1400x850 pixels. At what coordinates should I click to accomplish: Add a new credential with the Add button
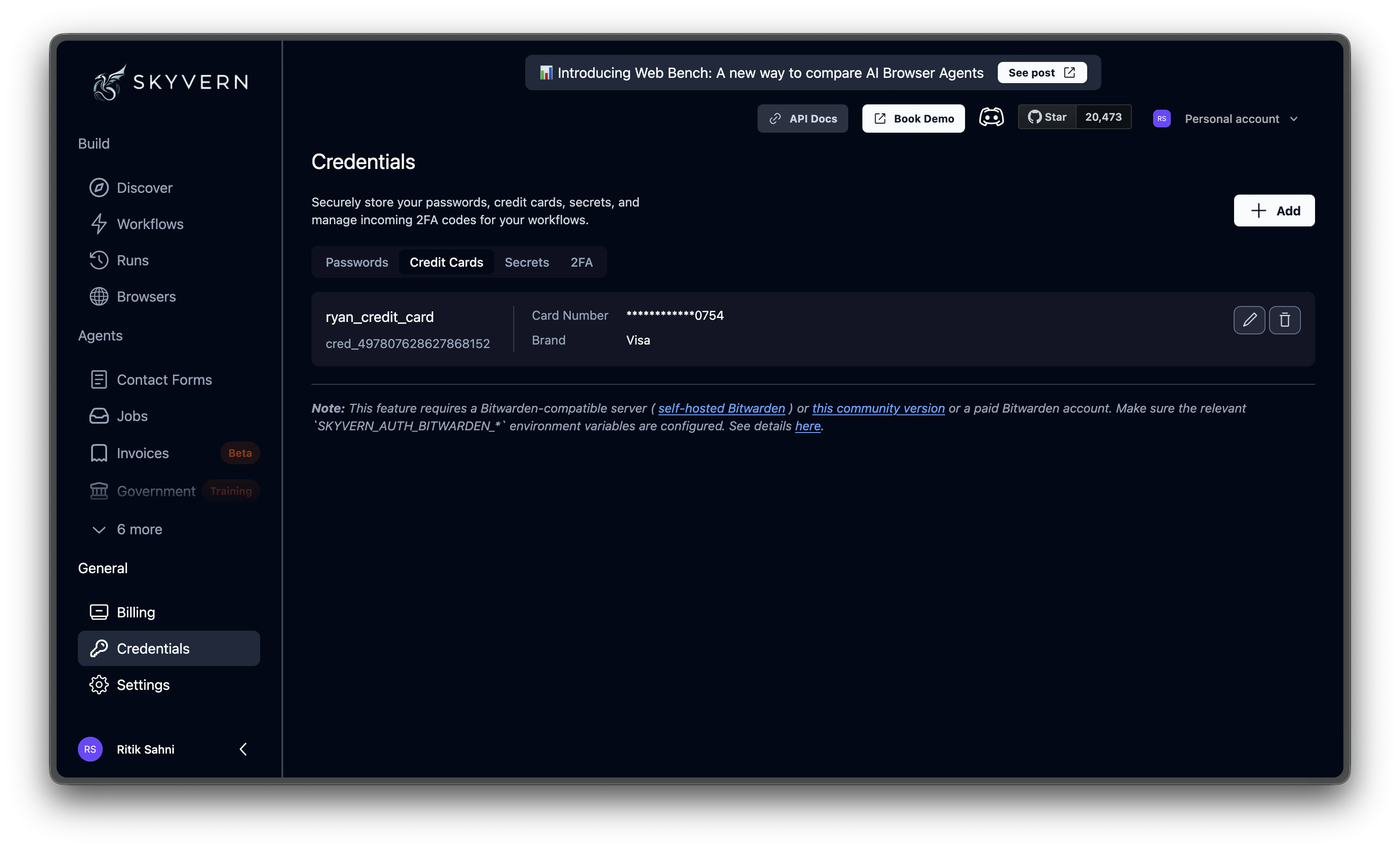pos(1274,210)
